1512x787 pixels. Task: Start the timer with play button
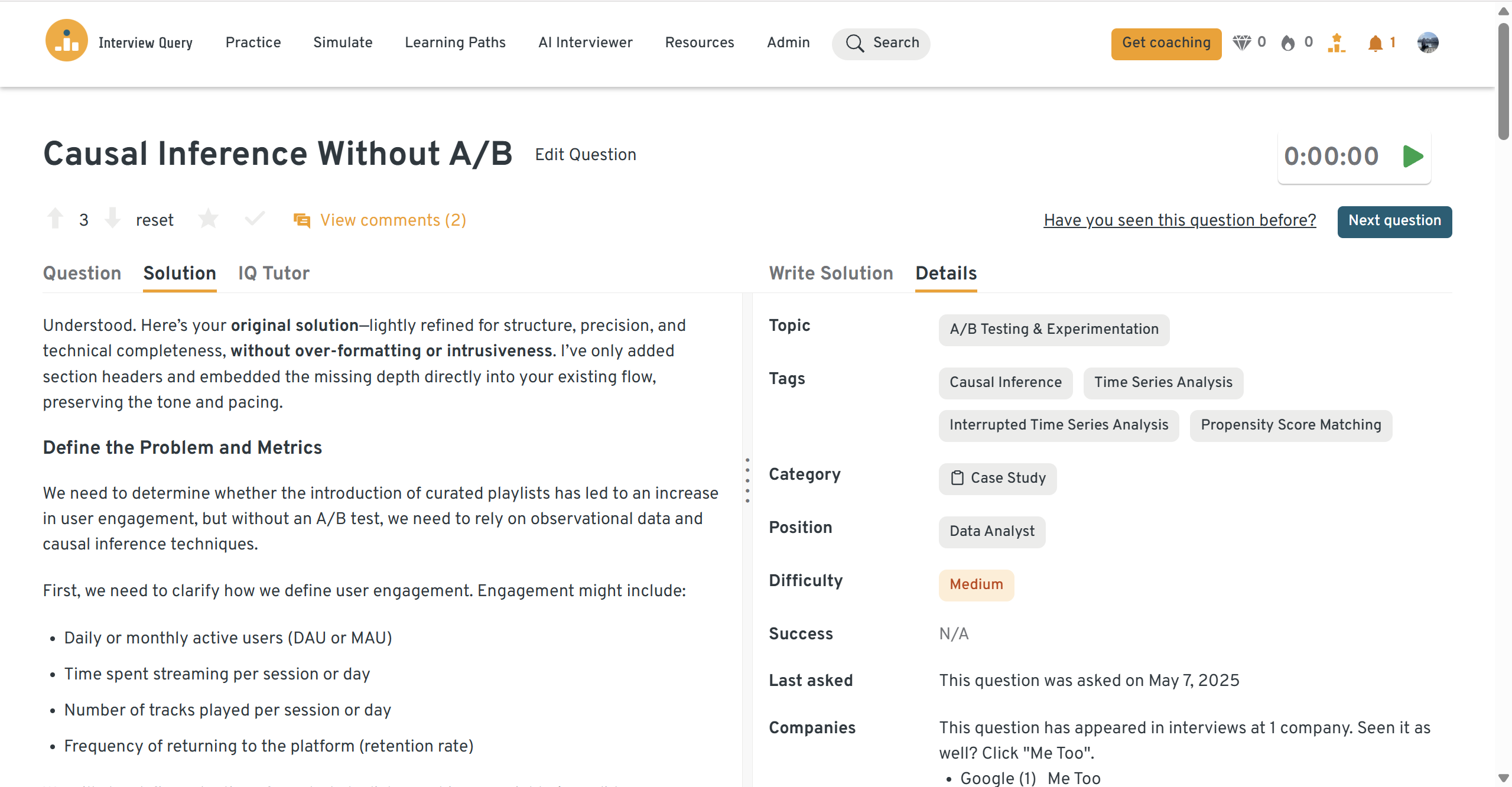[x=1413, y=157]
